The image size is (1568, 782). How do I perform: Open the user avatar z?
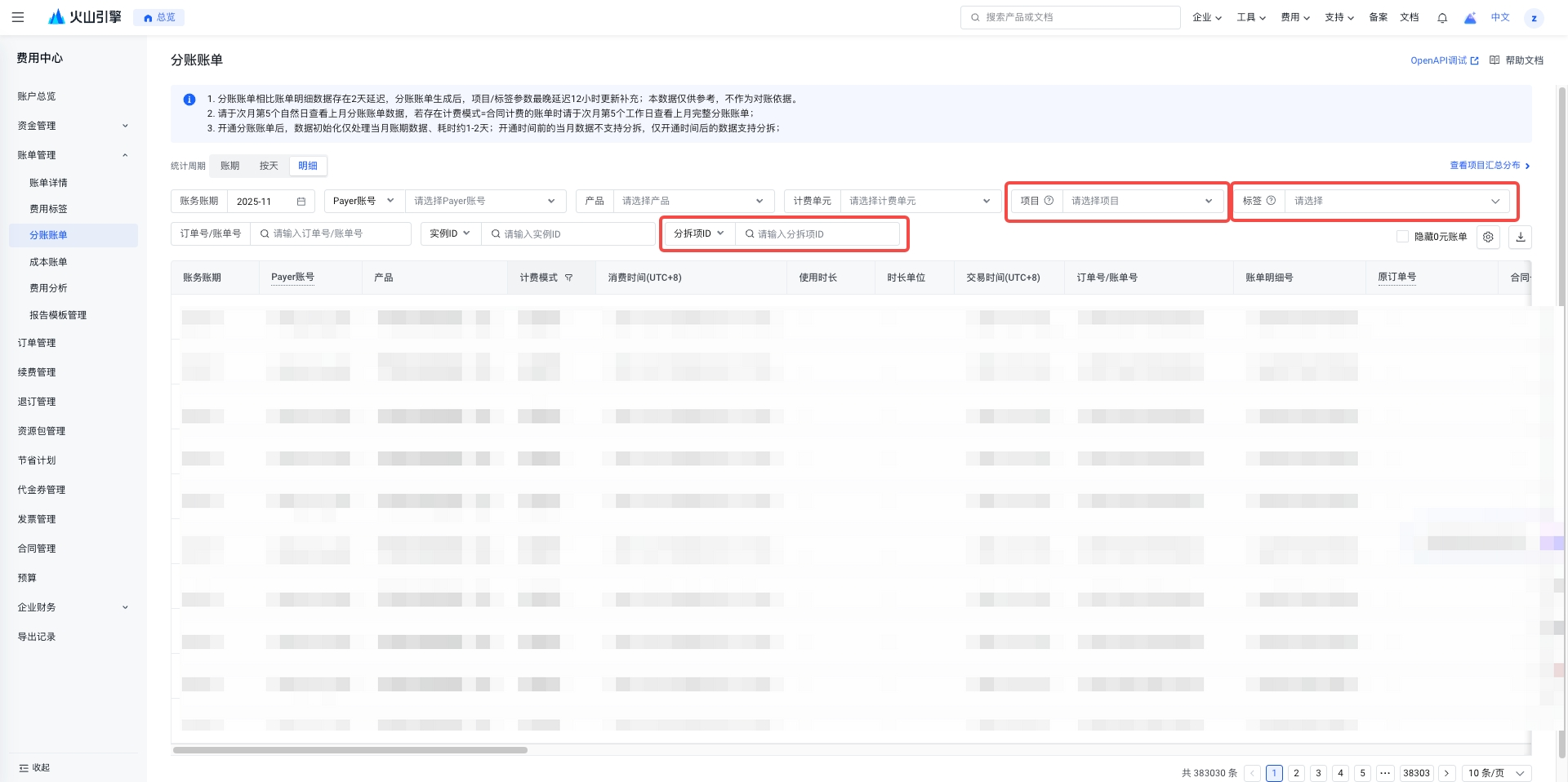(x=1534, y=18)
